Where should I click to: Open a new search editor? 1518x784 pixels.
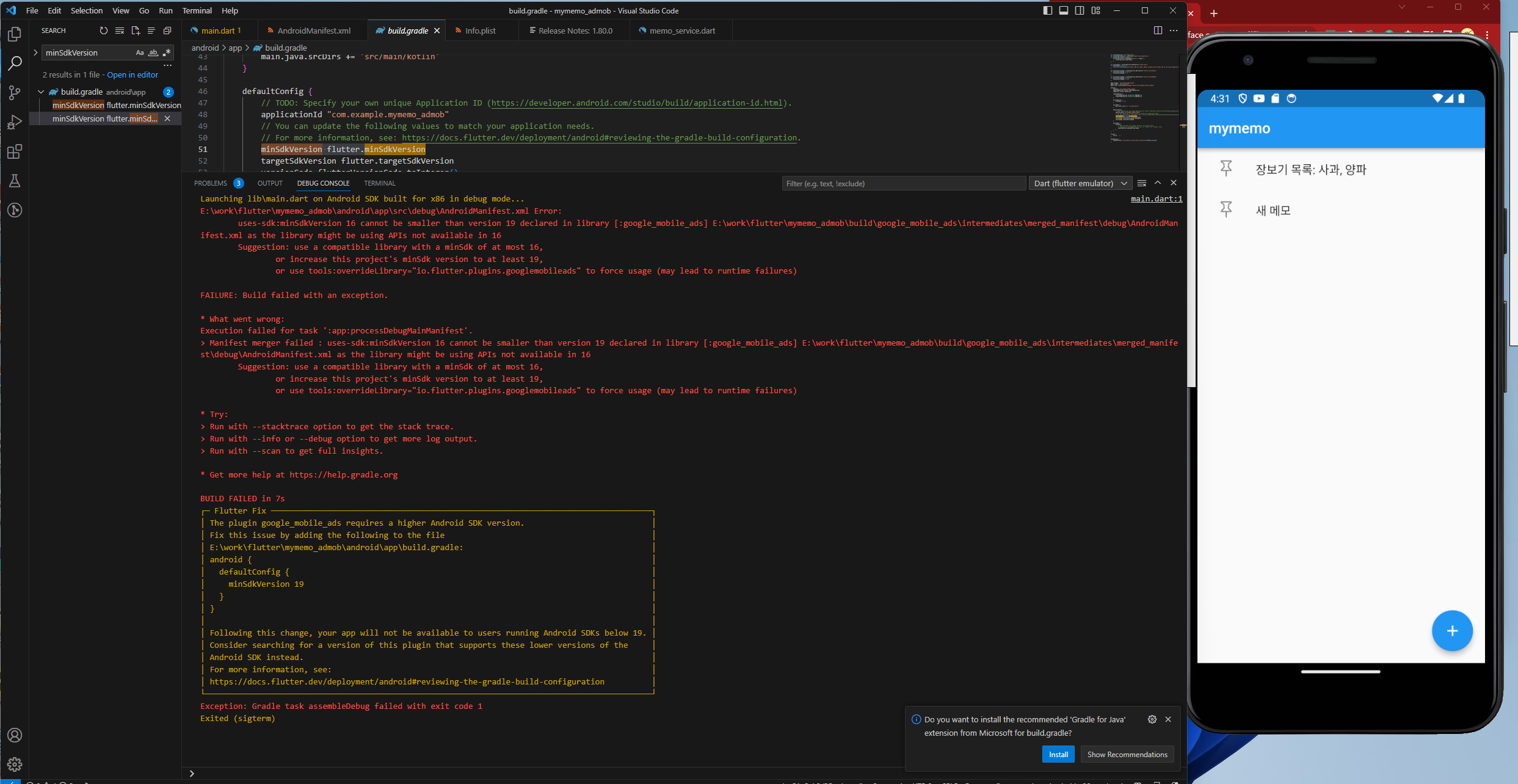[136, 31]
